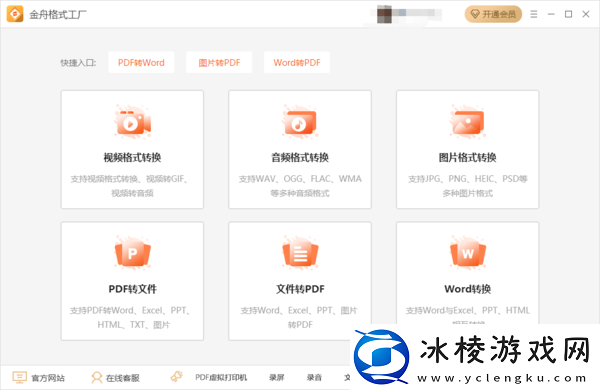Open Word转换 card title
This screenshot has width=600, height=390.
pos(468,289)
